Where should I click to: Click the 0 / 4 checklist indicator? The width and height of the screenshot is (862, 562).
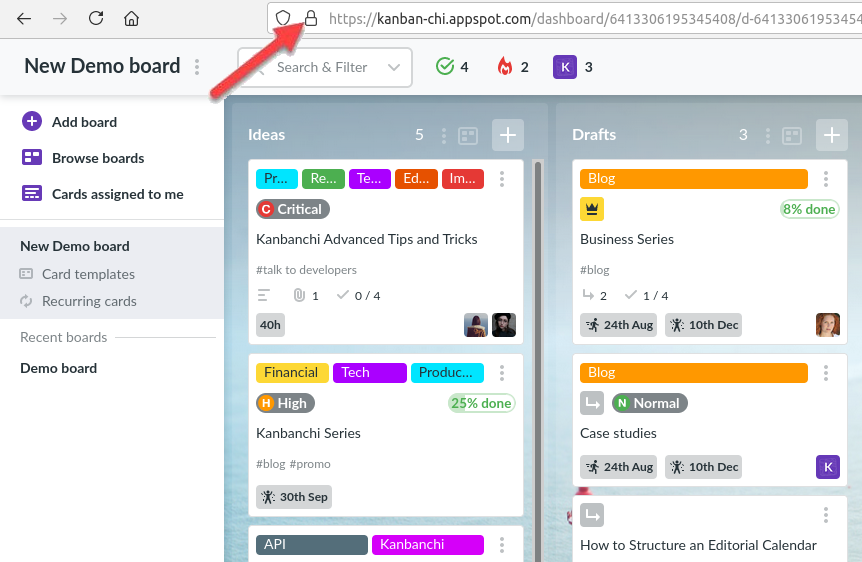click(x=358, y=295)
